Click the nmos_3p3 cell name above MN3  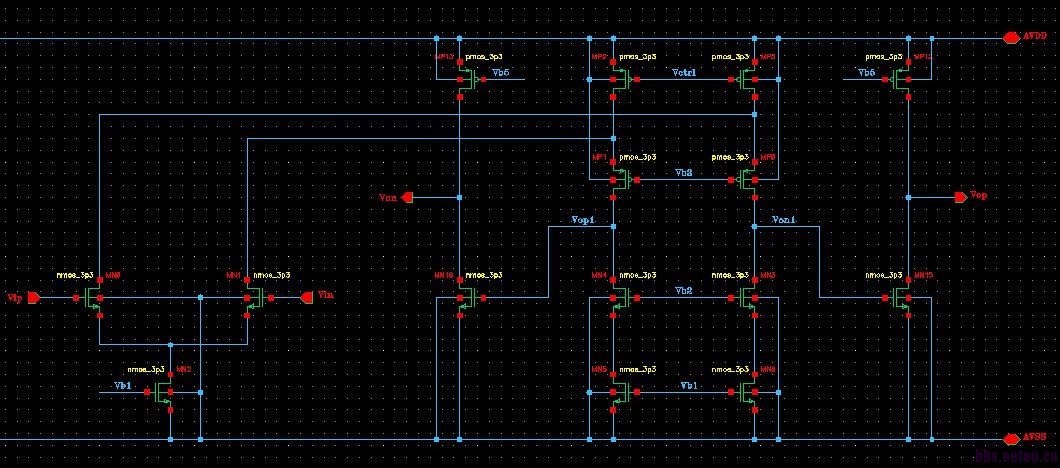point(731,275)
